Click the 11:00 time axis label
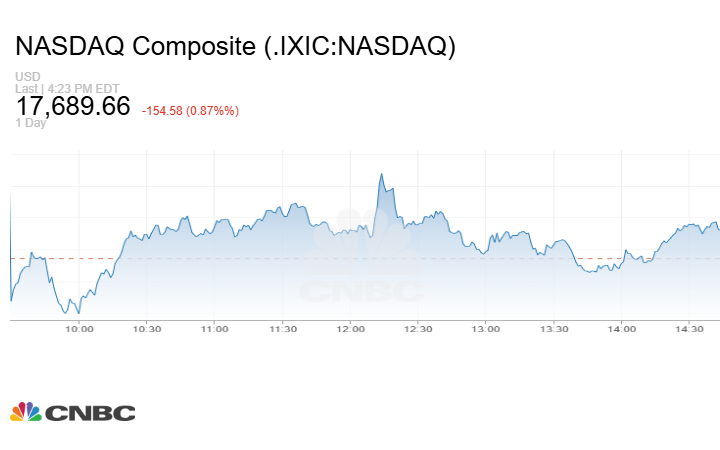This screenshot has width=720, height=450. click(215, 329)
